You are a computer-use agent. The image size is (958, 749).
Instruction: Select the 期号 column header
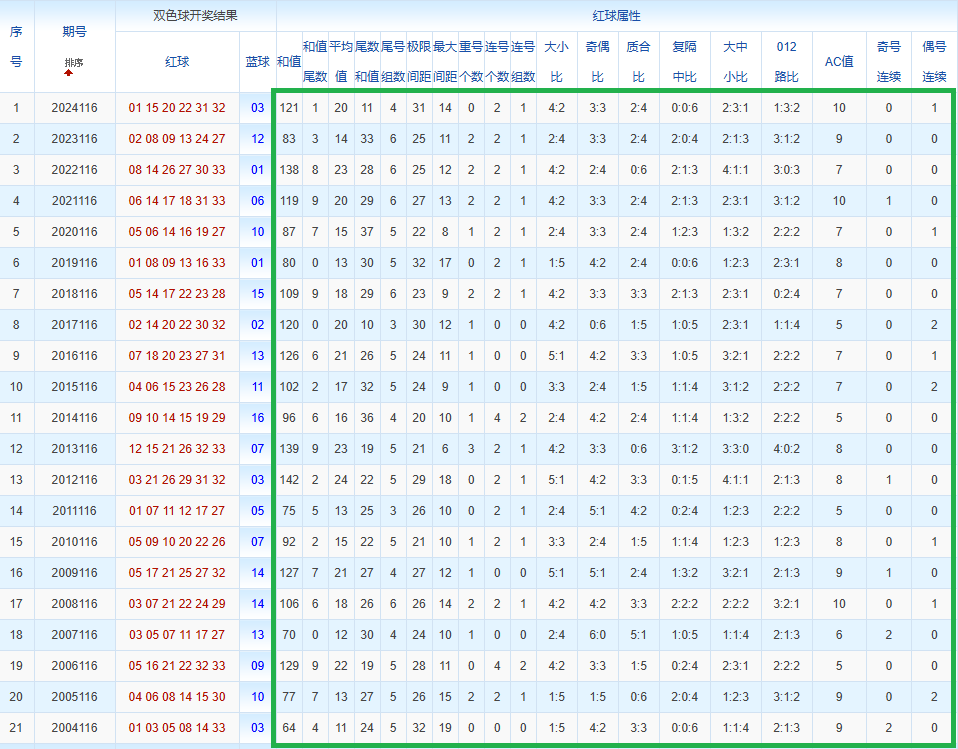coord(75,32)
